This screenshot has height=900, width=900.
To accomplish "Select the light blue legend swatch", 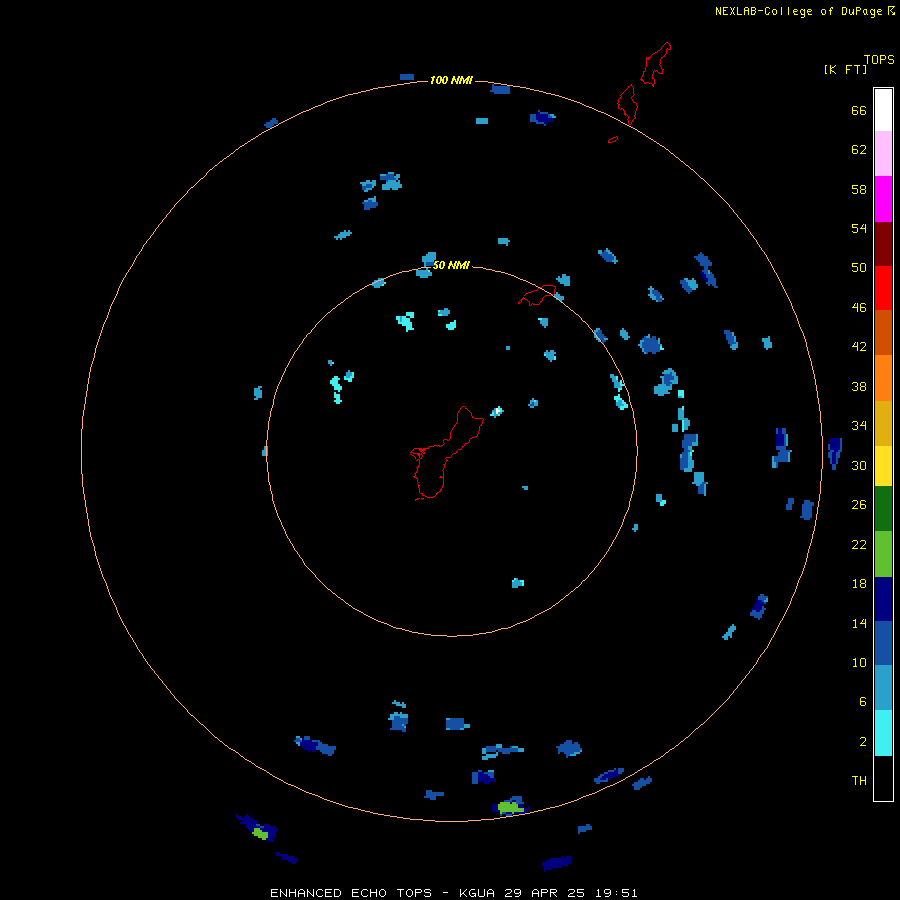I will 883,687.
